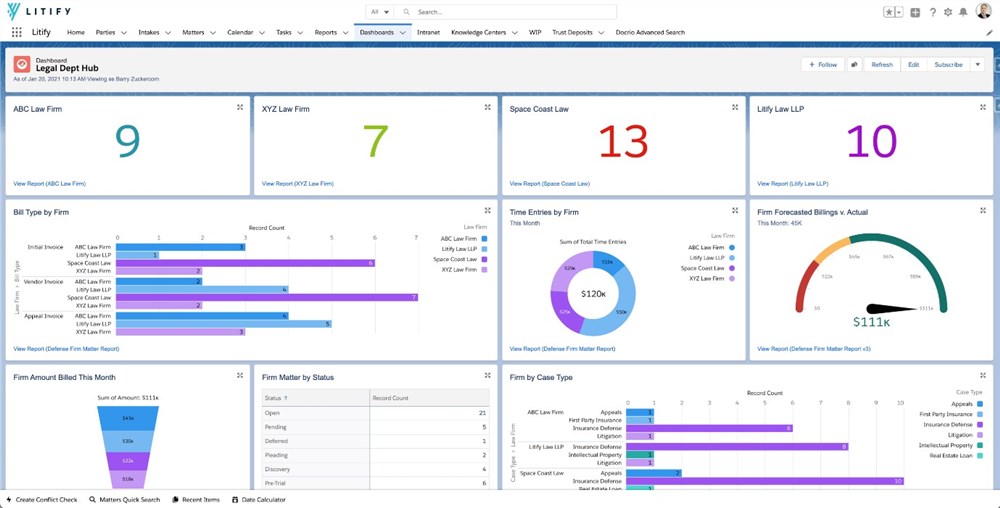Viewport: 1000px width, 508px height.
Task: Go to the Home tab
Action: pyautogui.click(x=76, y=33)
